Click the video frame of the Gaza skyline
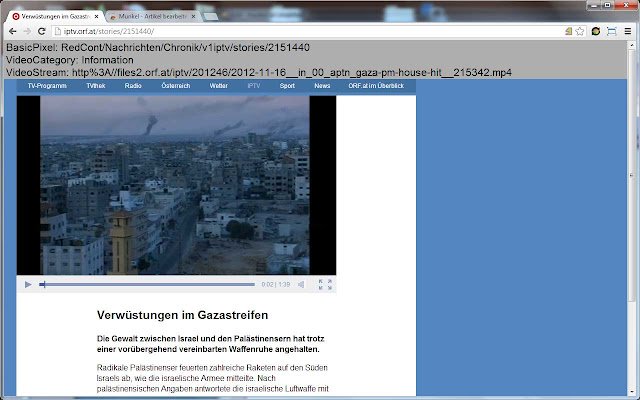Screen dimensions: 640x400 [x=175, y=185]
